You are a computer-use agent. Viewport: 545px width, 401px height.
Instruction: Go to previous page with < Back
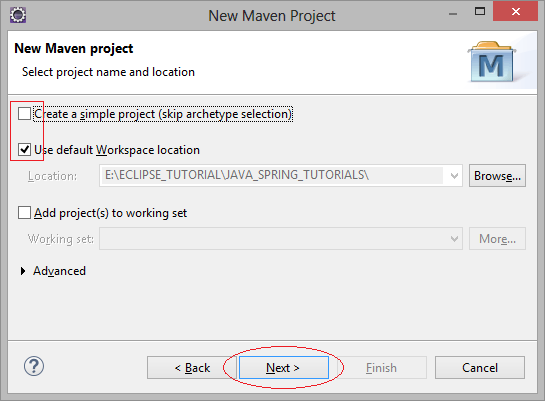pyautogui.click(x=192, y=368)
